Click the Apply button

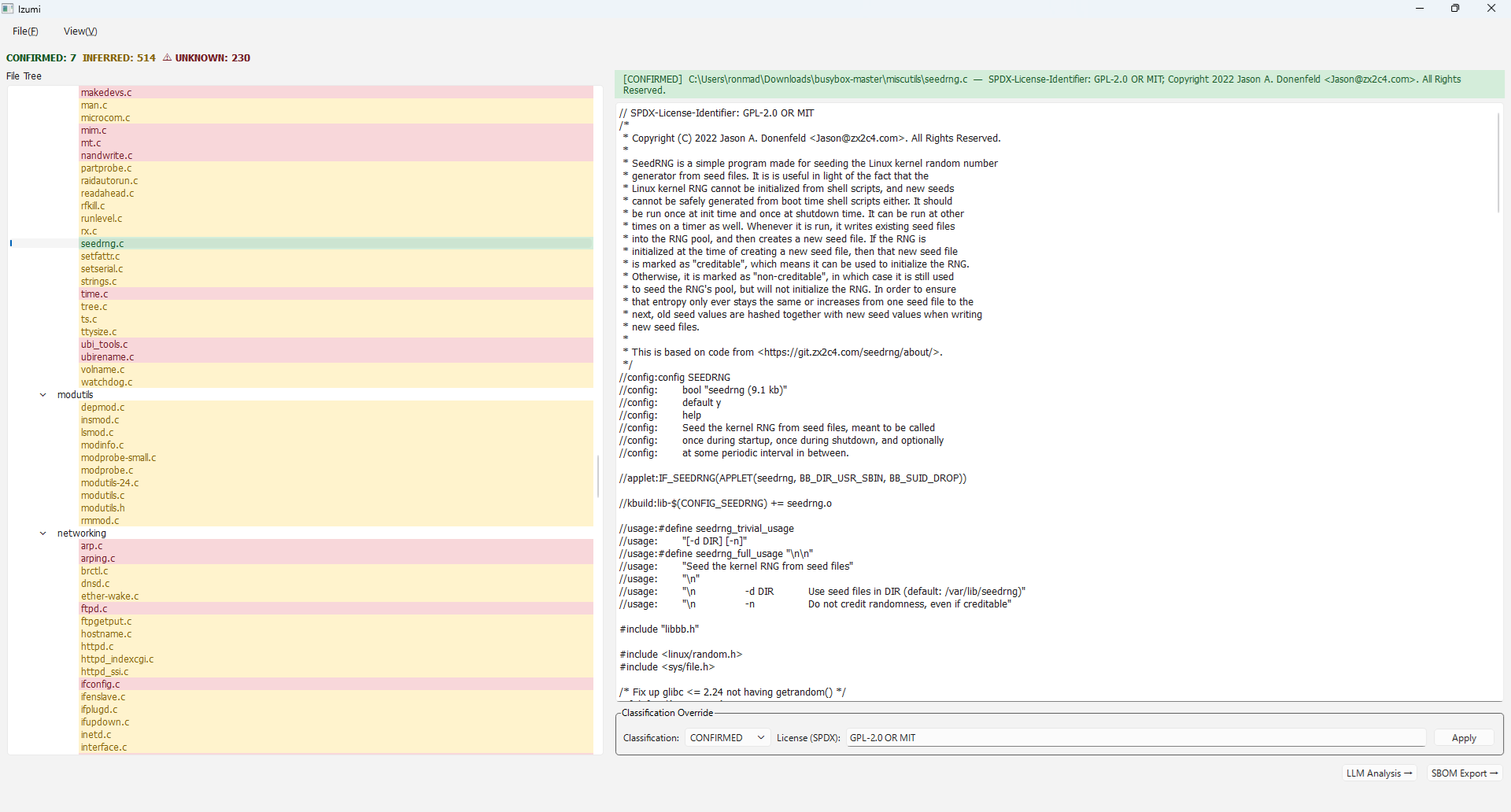pos(1463,737)
